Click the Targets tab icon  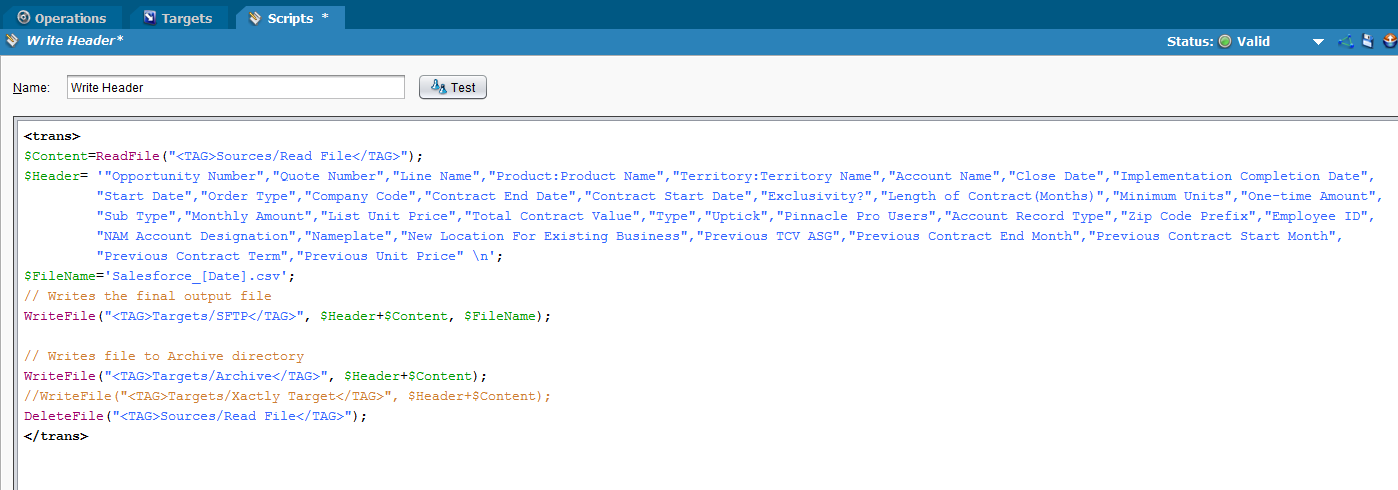[150, 18]
